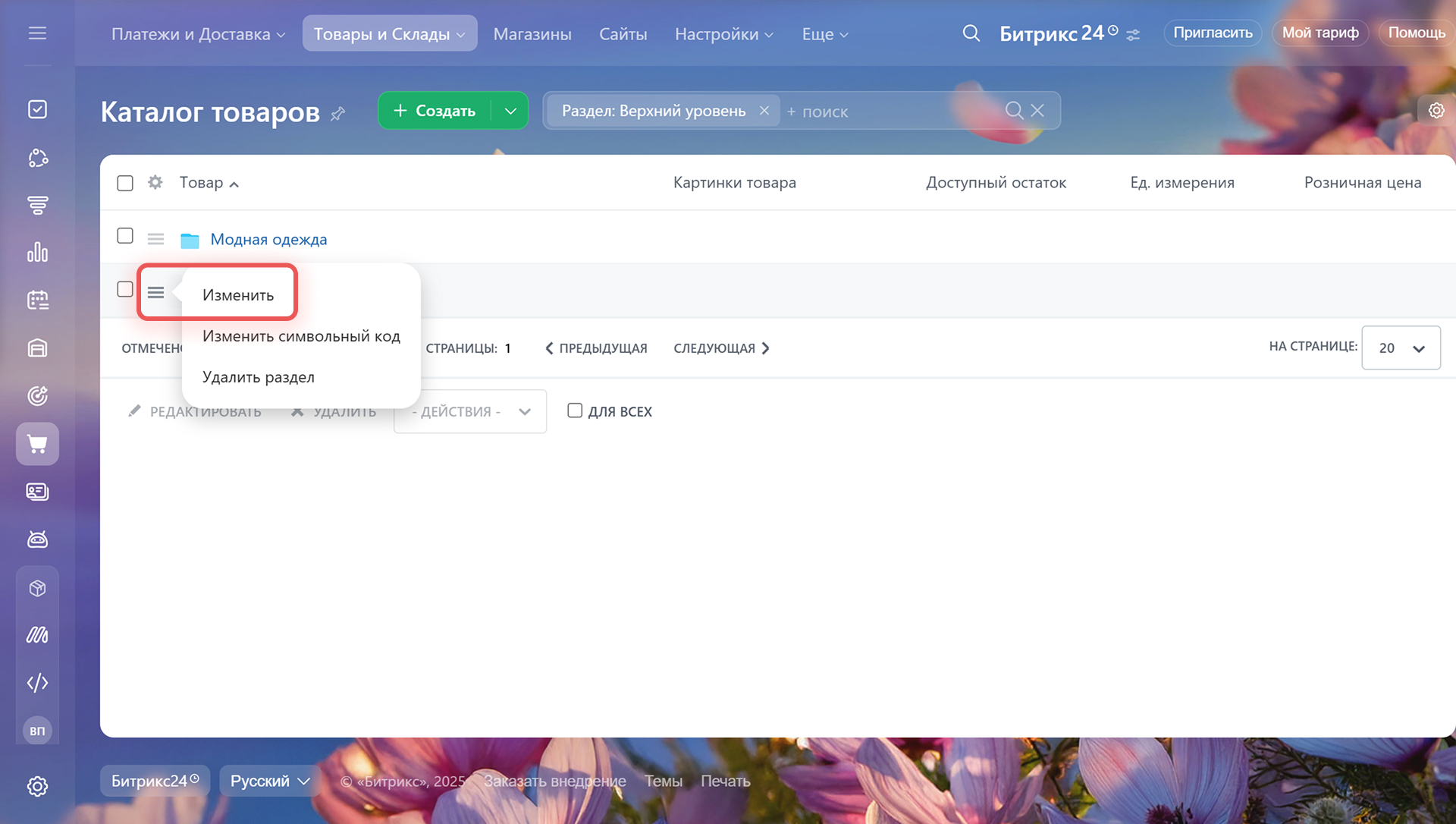Image resolution: width=1456 pixels, height=824 pixels.
Task: Open the Создать button dropdown arrow
Action: (510, 111)
